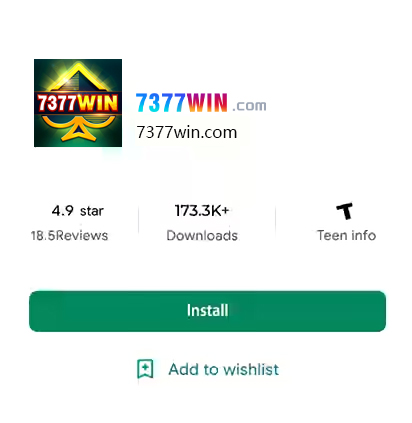Click the word Install on green button

[207, 311]
